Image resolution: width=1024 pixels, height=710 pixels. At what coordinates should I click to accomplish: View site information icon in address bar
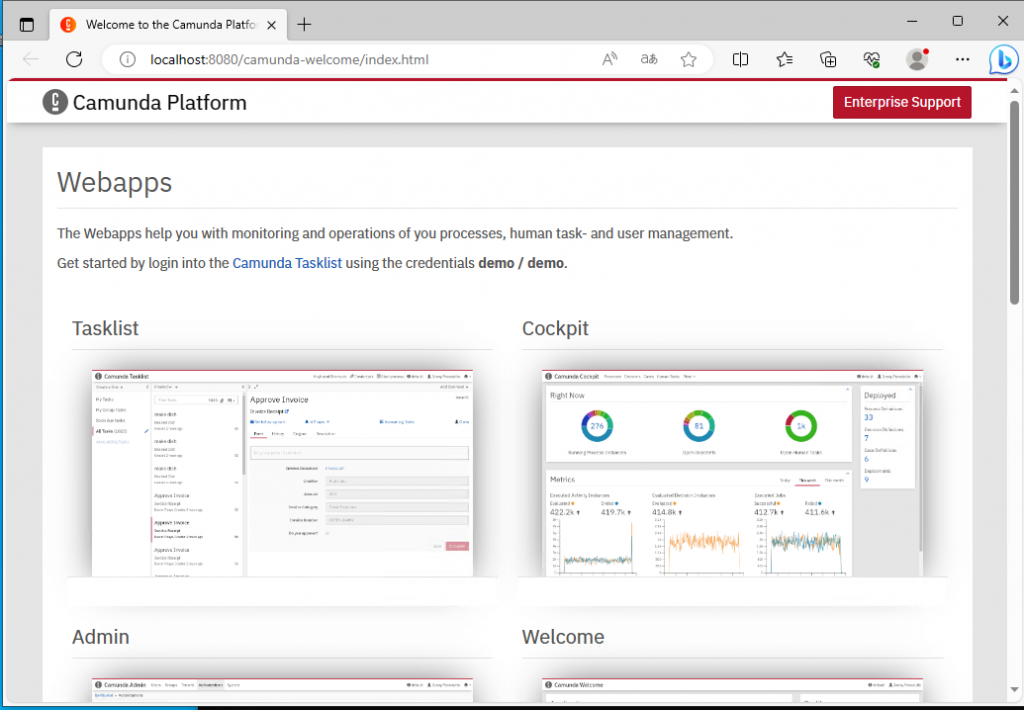pos(127,59)
